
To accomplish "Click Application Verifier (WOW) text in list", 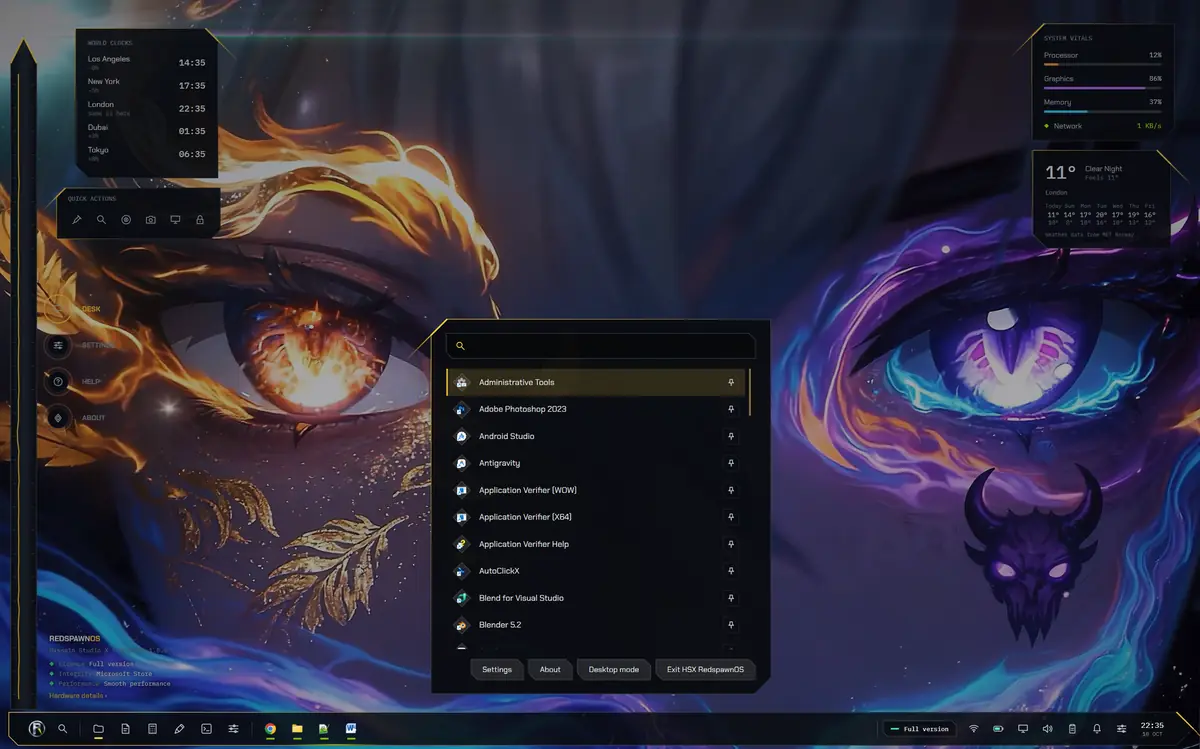I will click(x=527, y=490).
